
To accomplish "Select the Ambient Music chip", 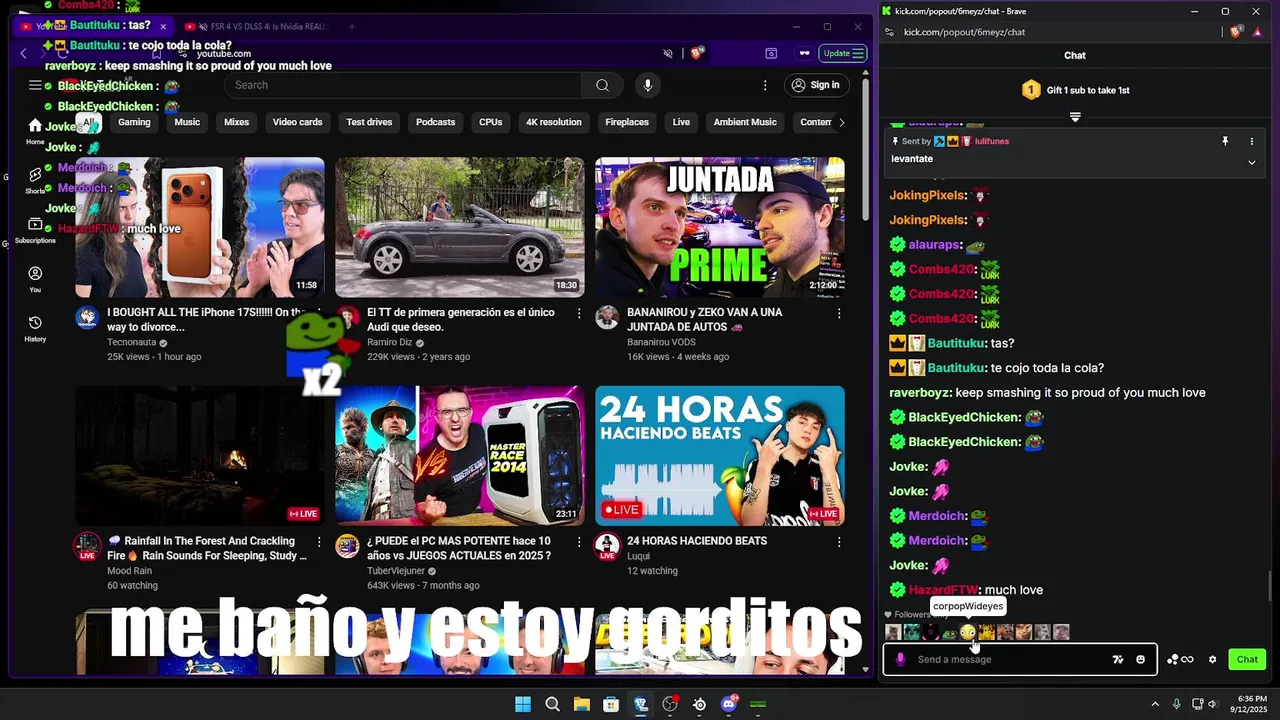I will (x=745, y=122).
